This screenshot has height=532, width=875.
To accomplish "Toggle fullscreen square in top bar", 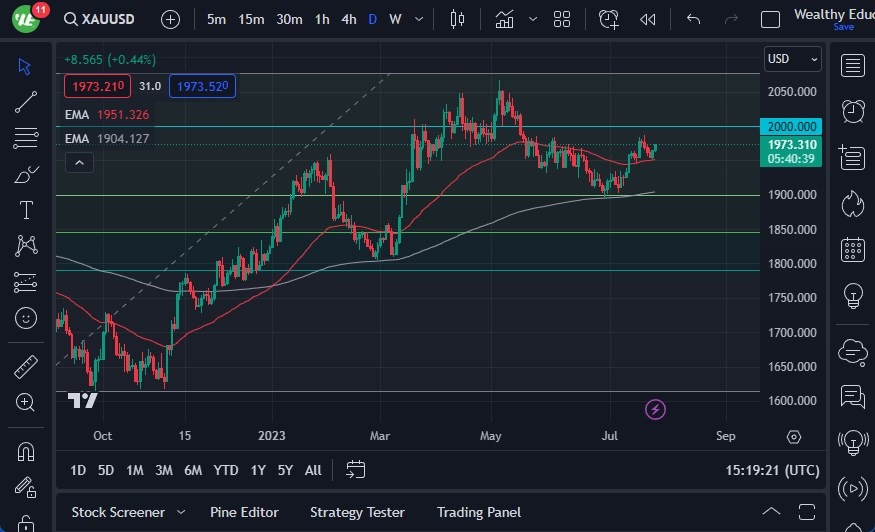I will click(x=770, y=19).
